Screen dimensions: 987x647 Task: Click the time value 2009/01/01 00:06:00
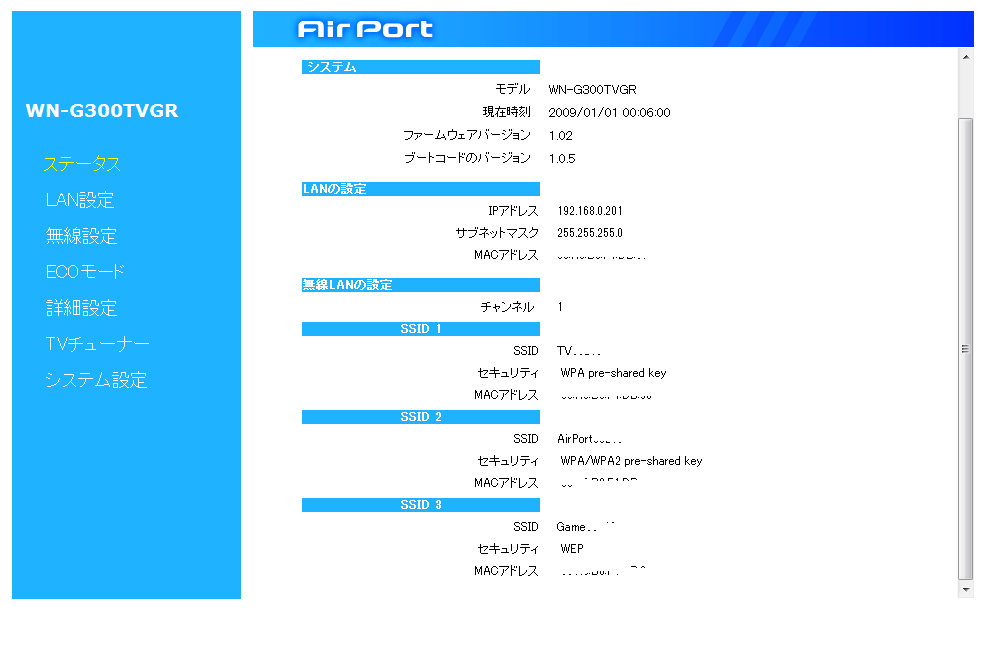(609, 113)
